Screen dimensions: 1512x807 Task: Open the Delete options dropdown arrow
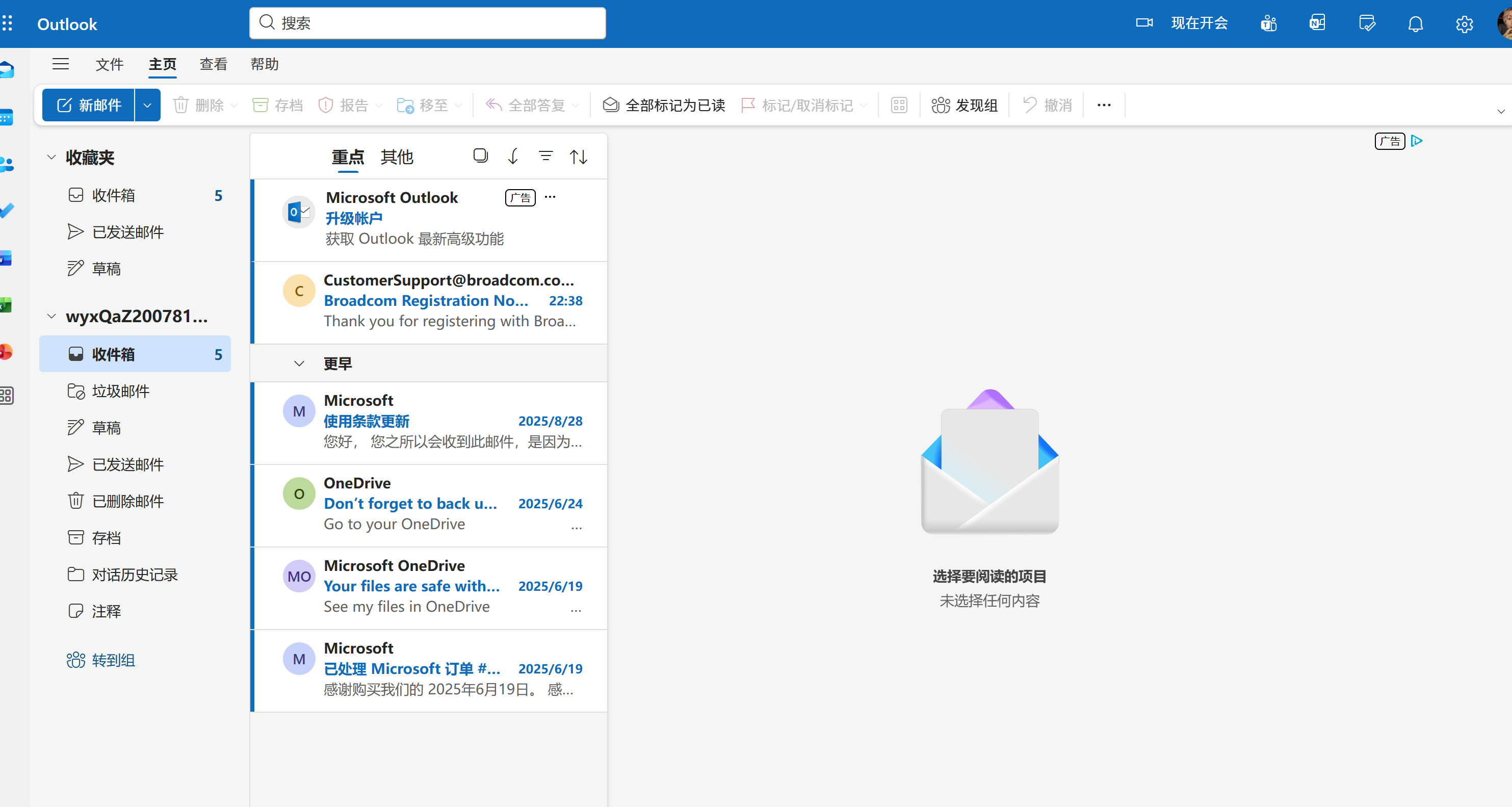tap(234, 106)
